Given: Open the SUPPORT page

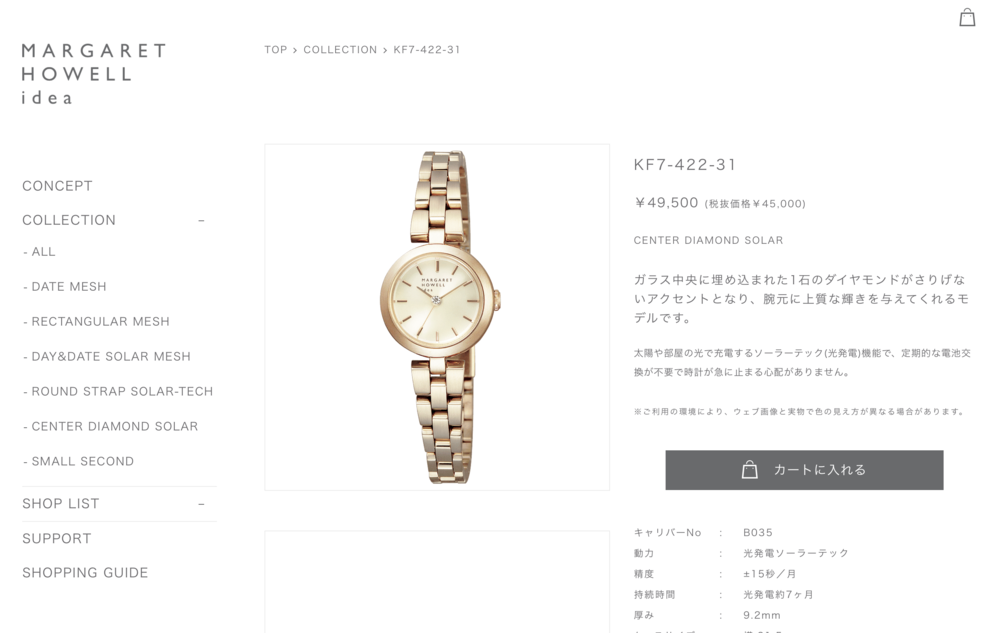Looking at the screenshot, I should 57,539.
